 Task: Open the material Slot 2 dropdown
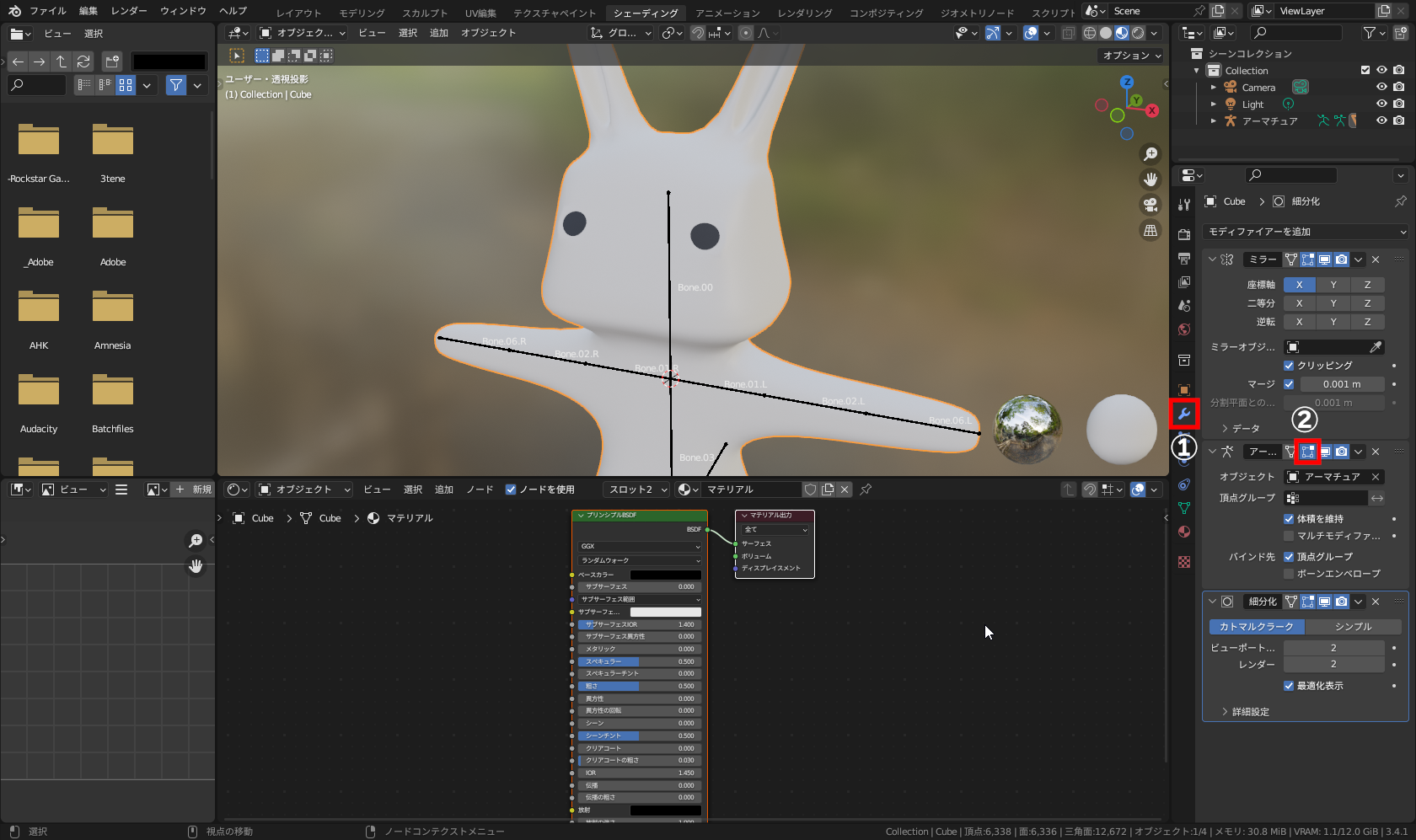point(636,490)
